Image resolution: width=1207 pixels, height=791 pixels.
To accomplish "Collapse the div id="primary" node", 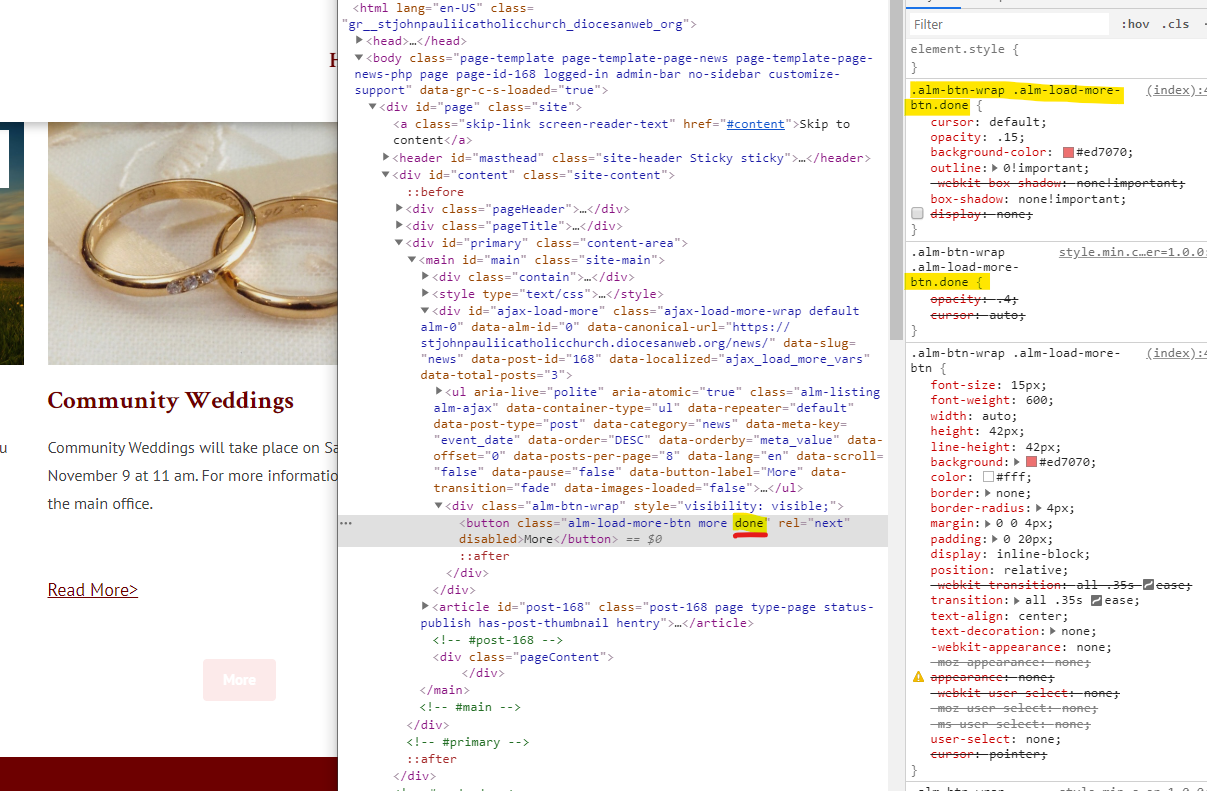I will (399, 243).
